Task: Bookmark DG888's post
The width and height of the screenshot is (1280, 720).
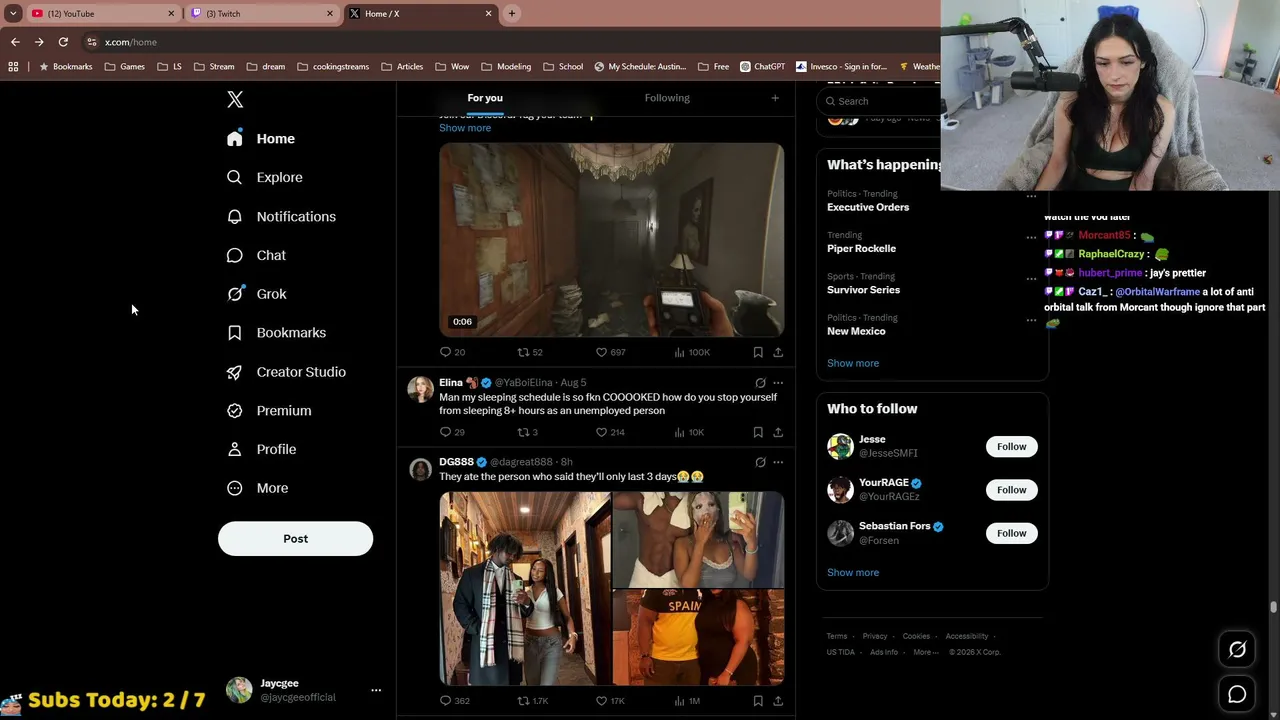Action: [x=758, y=701]
